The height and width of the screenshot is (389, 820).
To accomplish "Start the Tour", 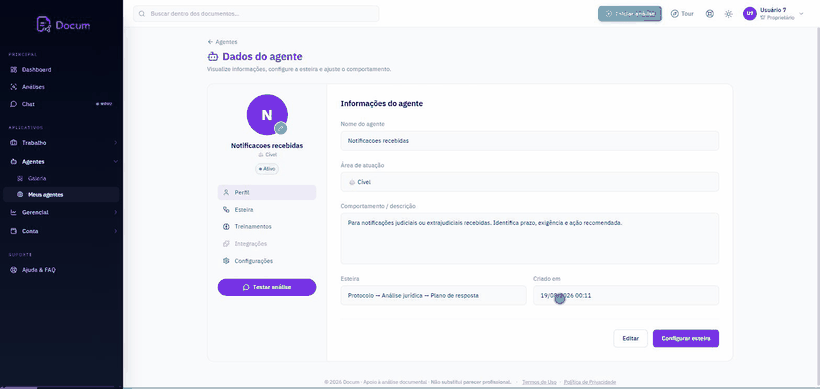I will [x=682, y=14].
